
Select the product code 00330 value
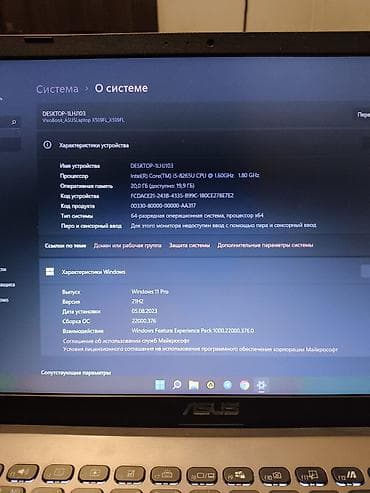163,205
